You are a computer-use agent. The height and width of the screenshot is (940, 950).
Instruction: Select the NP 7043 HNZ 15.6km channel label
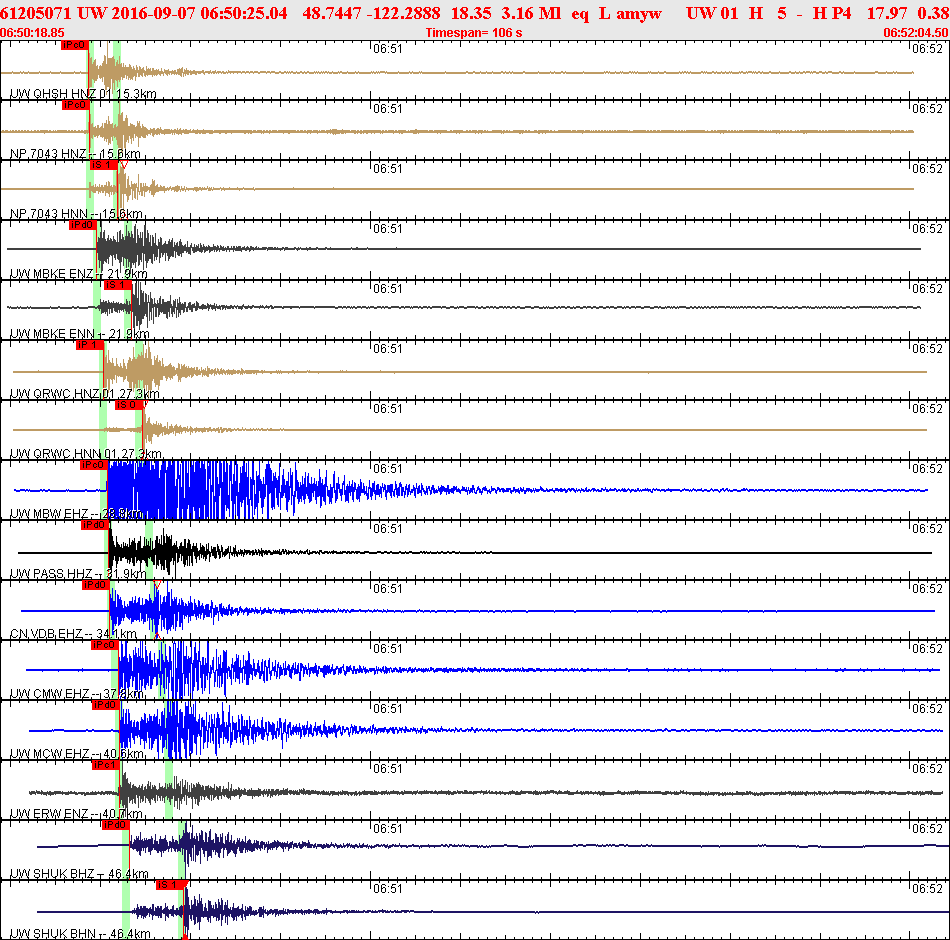[75, 154]
